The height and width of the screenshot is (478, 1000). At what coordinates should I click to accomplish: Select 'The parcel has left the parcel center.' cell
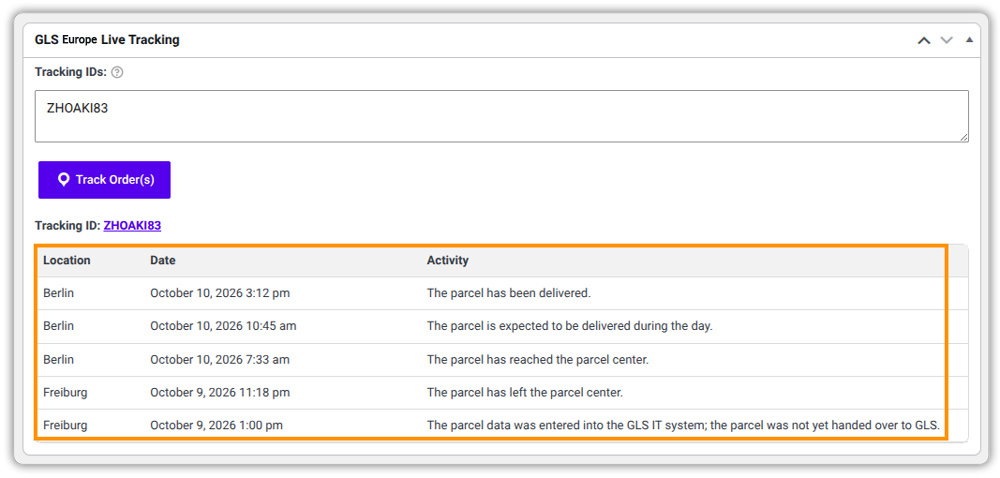click(x=525, y=393)
